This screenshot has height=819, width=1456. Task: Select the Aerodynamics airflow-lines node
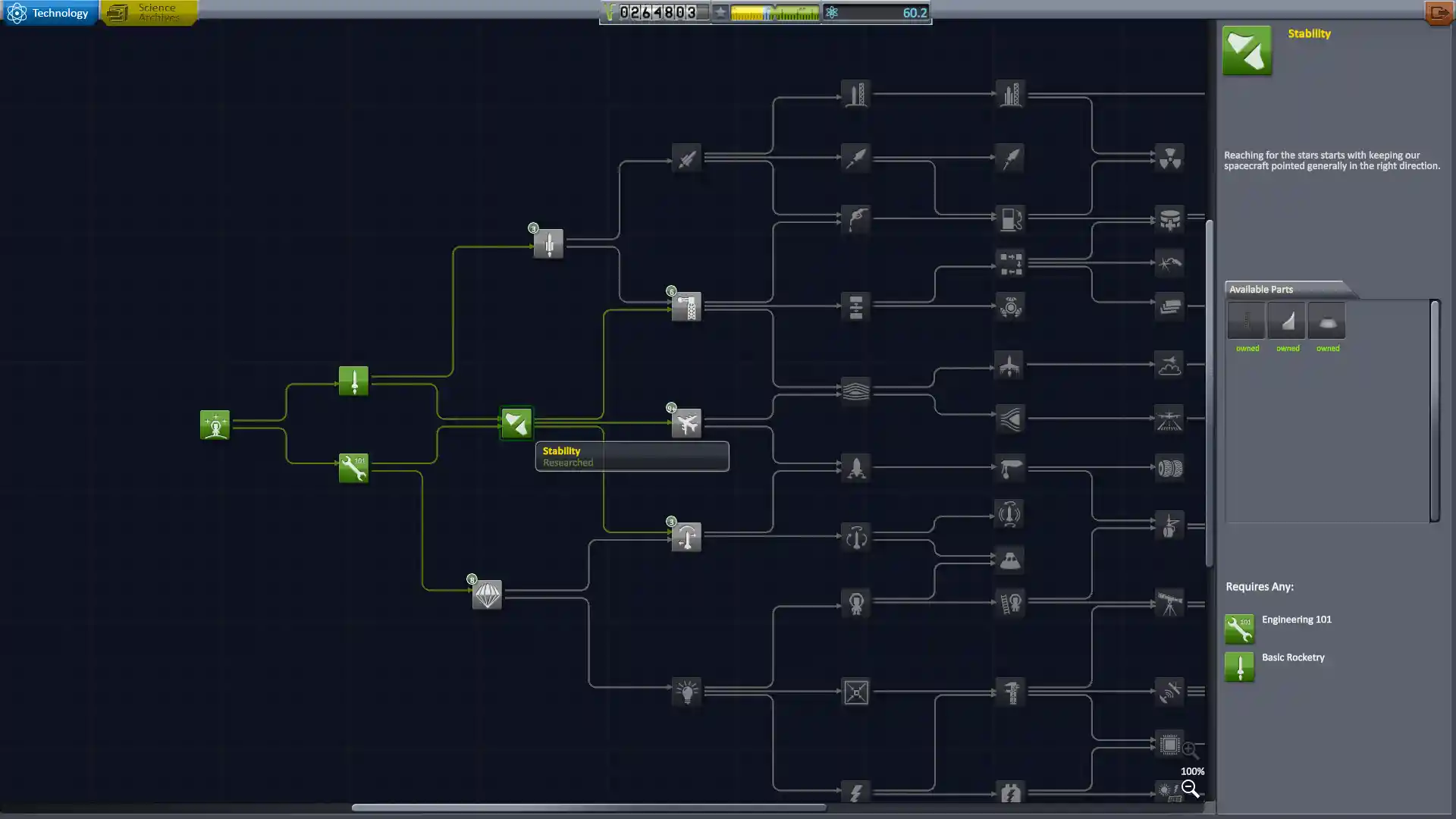(x=855, y=391)
